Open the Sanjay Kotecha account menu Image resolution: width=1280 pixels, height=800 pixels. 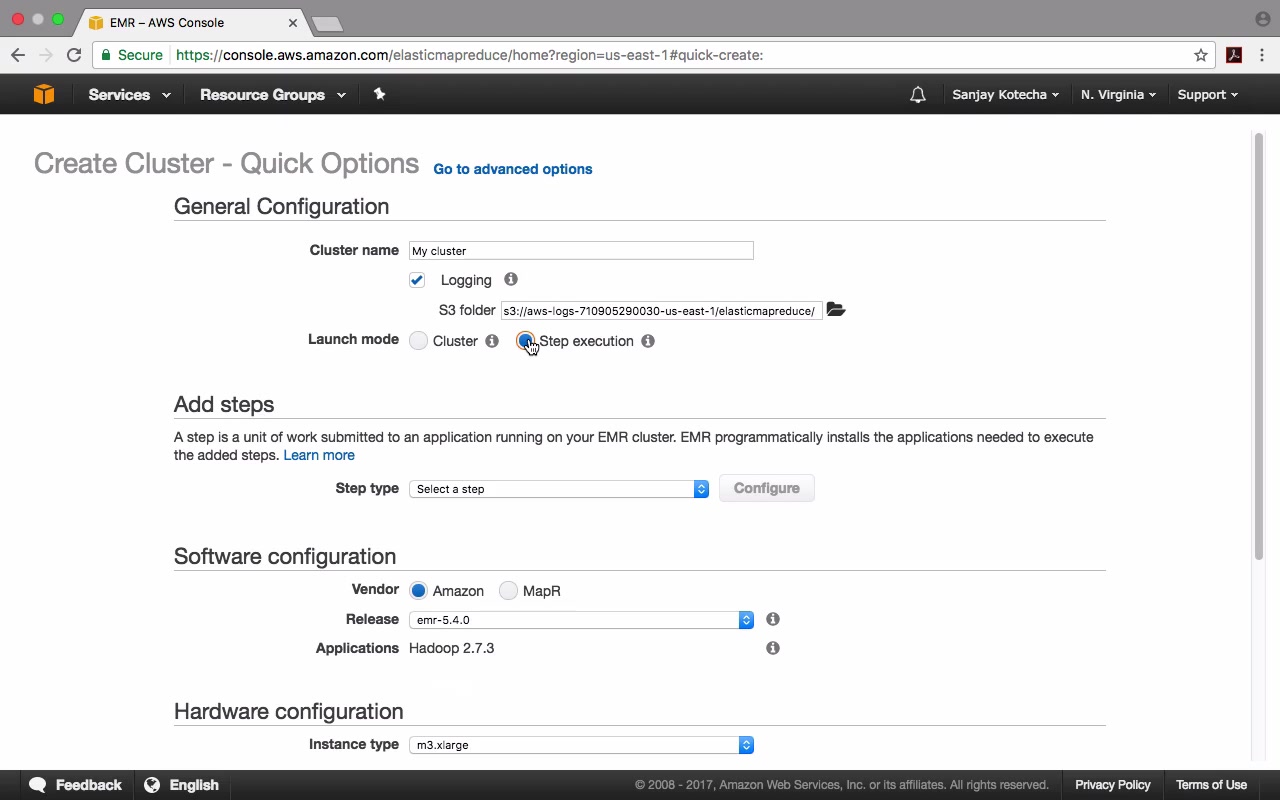tap(1006, 95)
